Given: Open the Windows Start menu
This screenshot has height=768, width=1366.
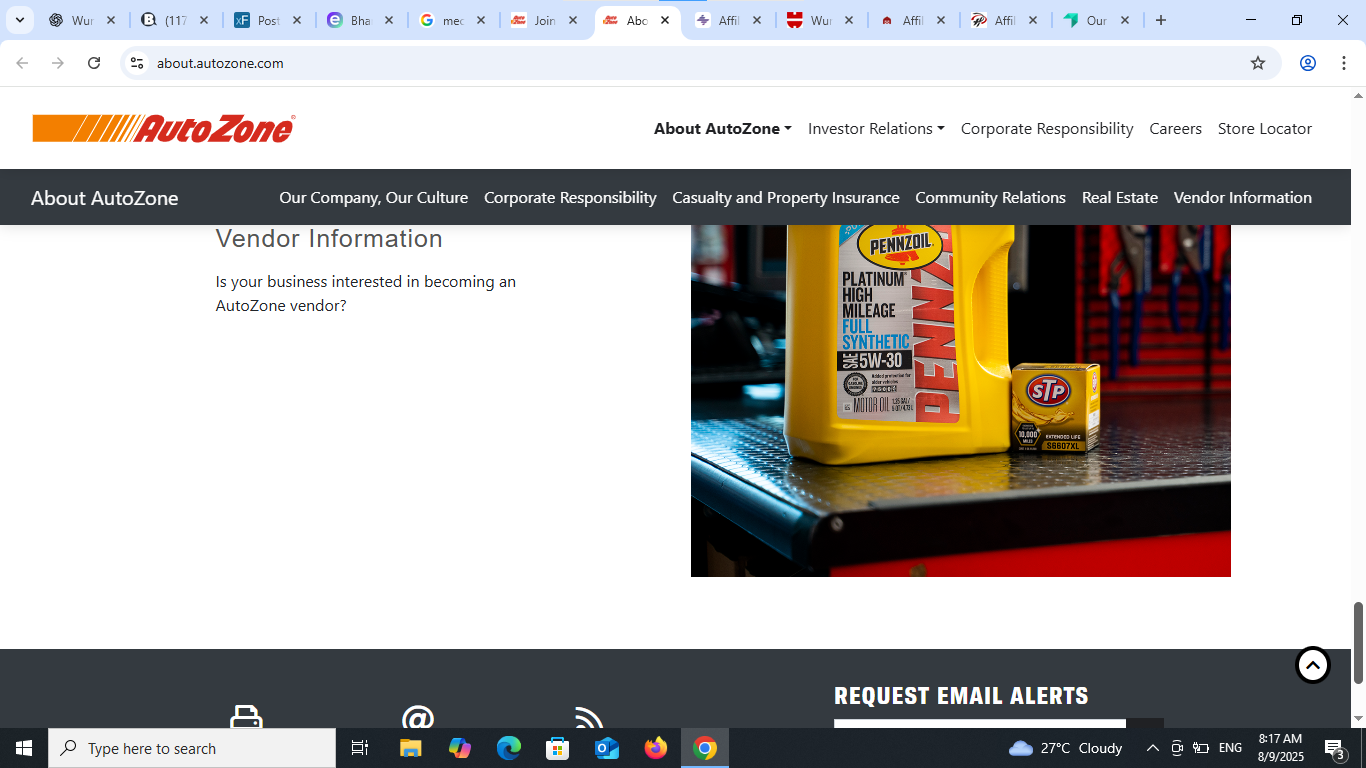Looking at the screenshot, I should 24,748.
